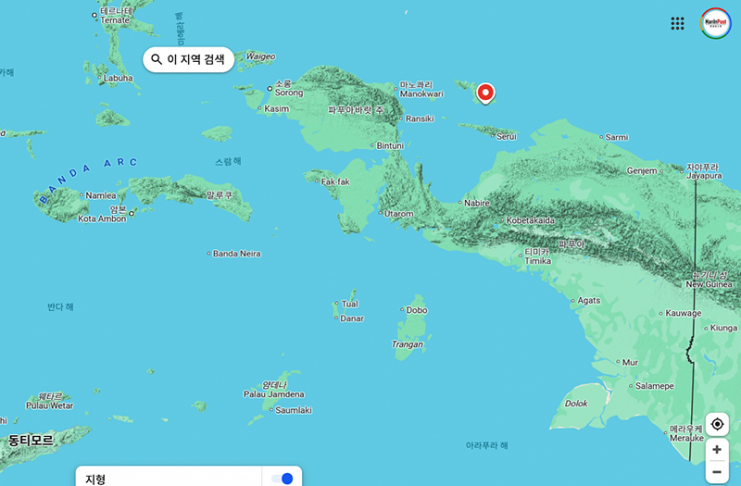Image resolution: width=741 pixels, height=486 pixels.
Task: Toggle the 지형 terrain switch
Action: pos(282,478)
